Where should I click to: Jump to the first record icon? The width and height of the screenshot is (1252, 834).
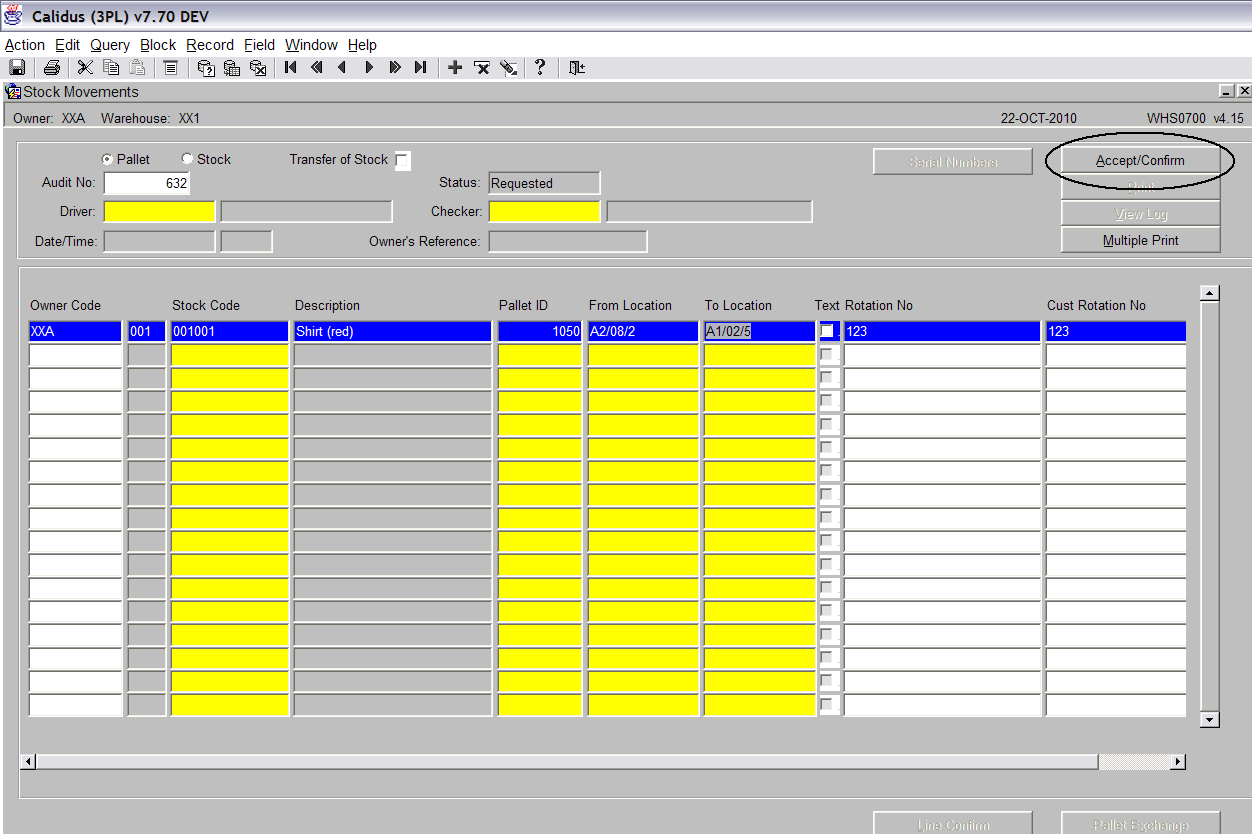pyautogui.click(x=290, y=67)
